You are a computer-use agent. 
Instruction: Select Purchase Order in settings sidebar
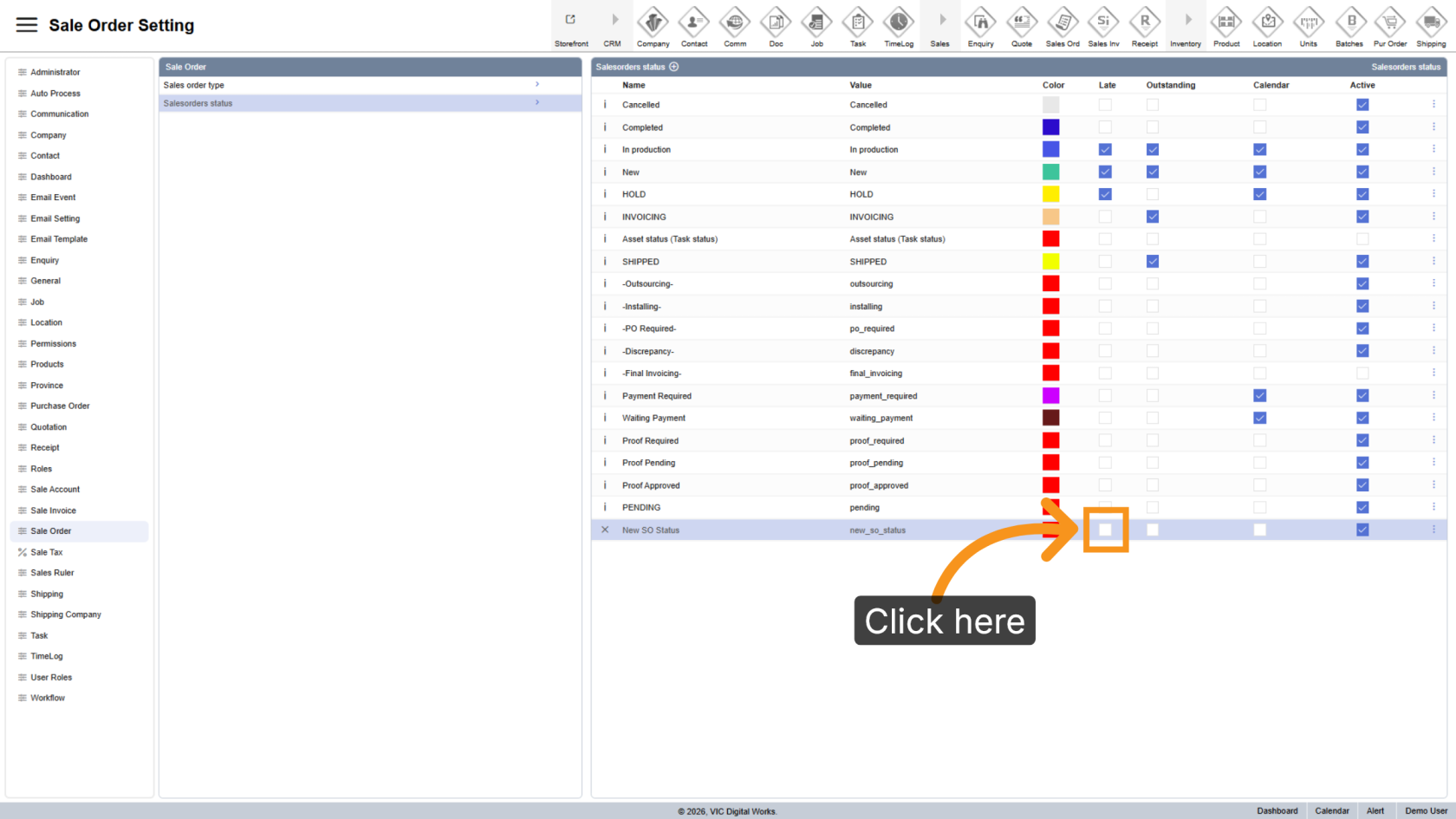pyautogui.click(x=60, y=406)
